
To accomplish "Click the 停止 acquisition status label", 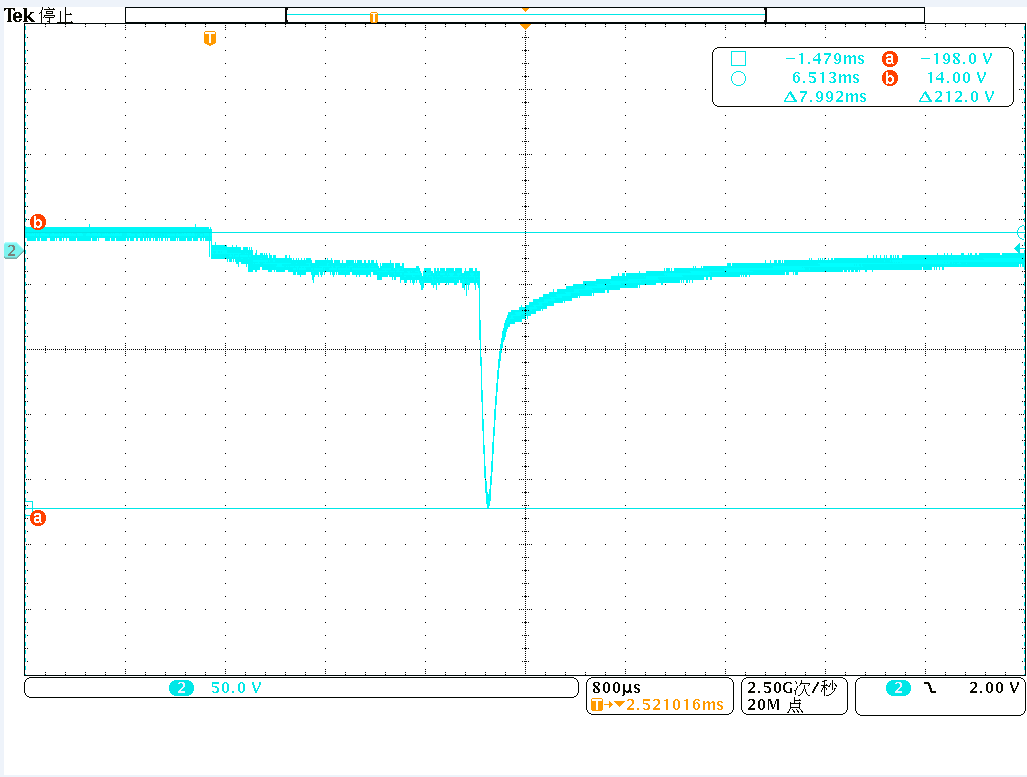I will click(56, 16).
